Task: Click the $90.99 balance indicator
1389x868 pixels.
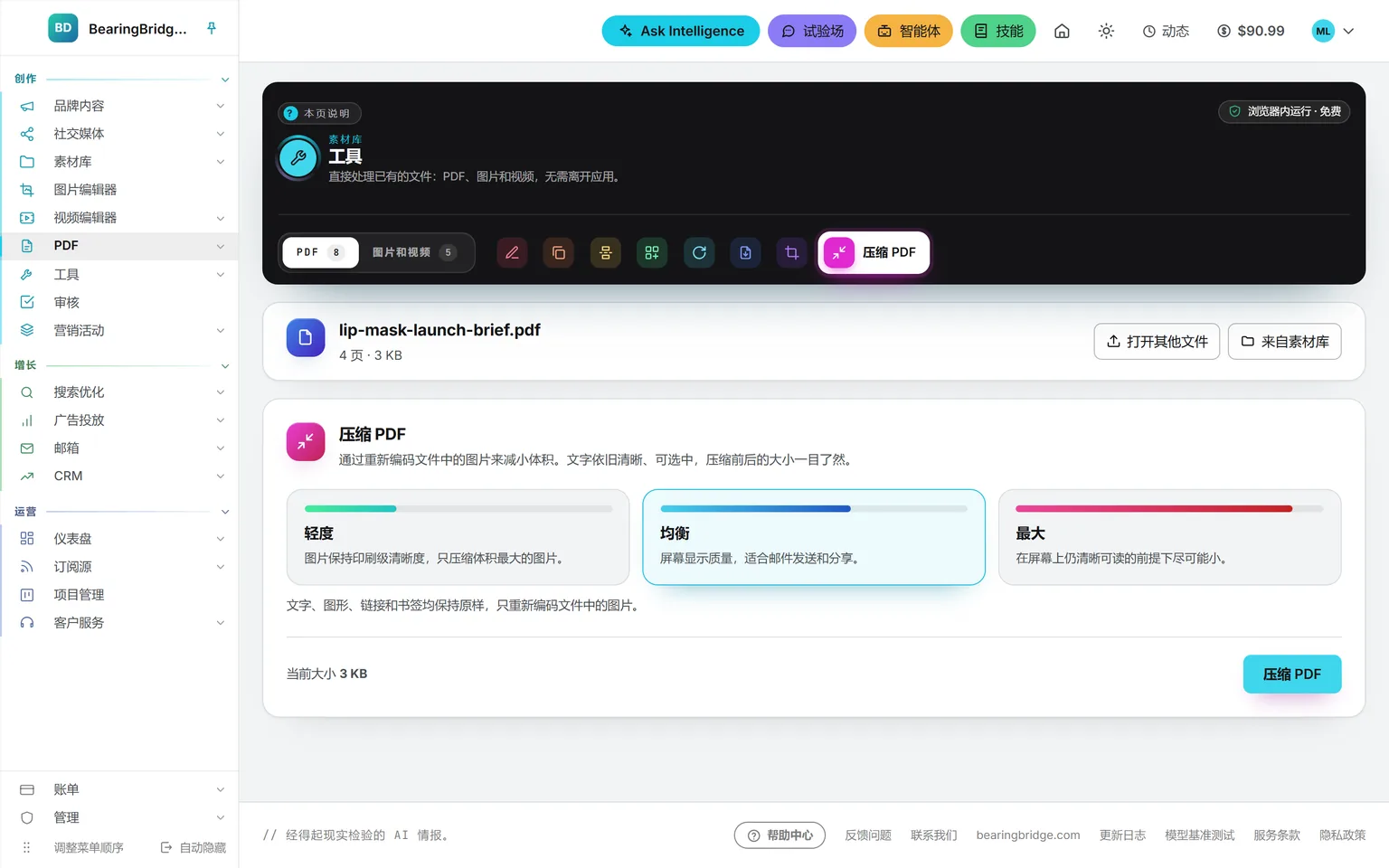Action: (x=1251, y=31)
